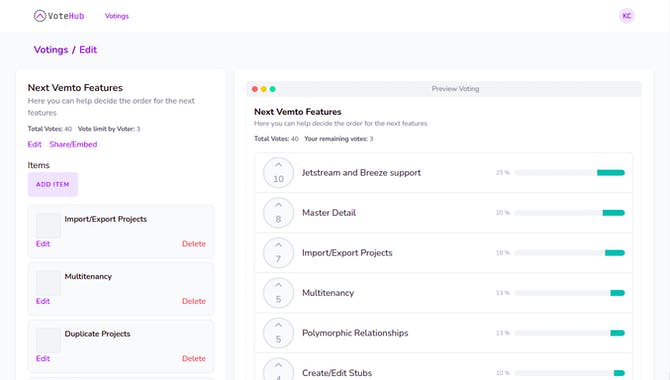Delete the Duplicate Projects item

(x=194, y=358)
